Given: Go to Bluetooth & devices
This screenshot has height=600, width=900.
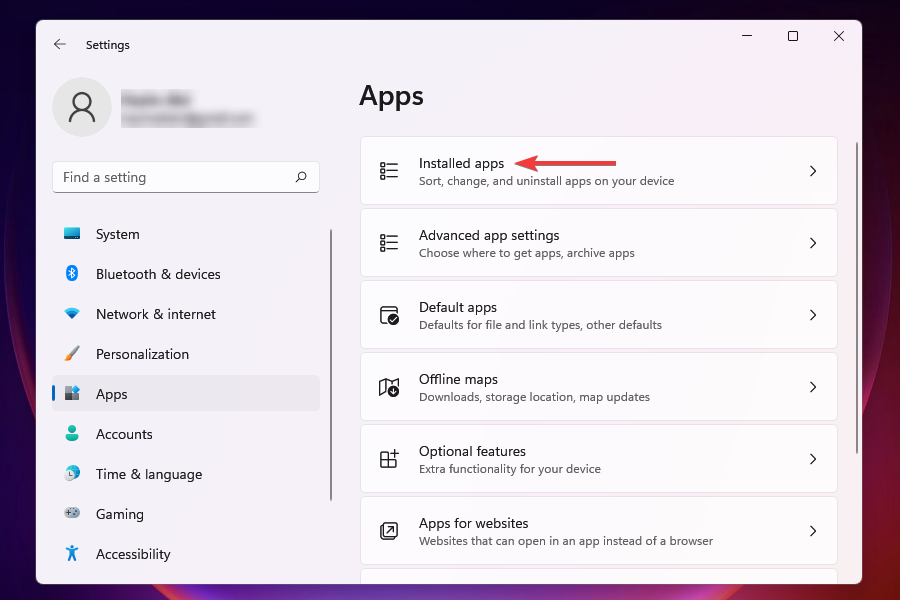Looking at the screenshot, I should pos(186,274).
